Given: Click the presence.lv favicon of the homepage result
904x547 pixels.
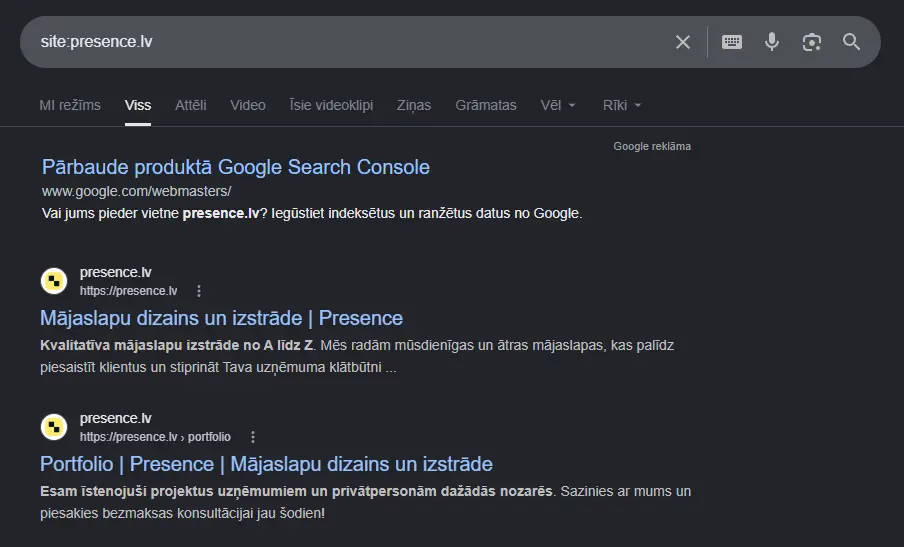Looking at the screenshot, I should (54, 281).
